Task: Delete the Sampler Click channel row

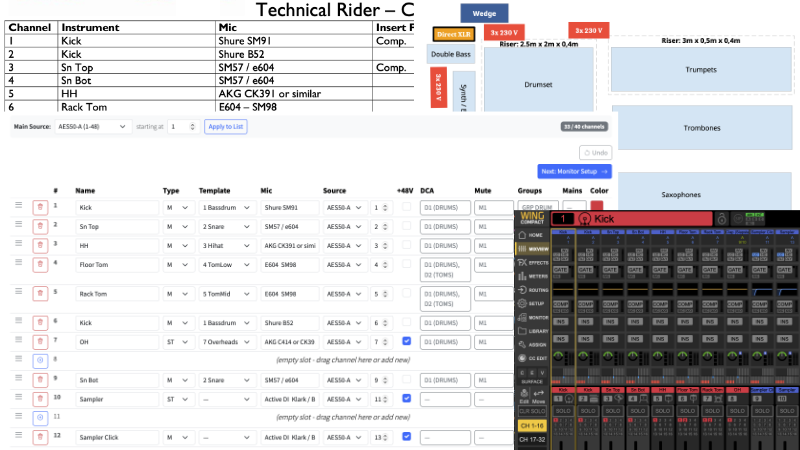Action: click(40, 437)
